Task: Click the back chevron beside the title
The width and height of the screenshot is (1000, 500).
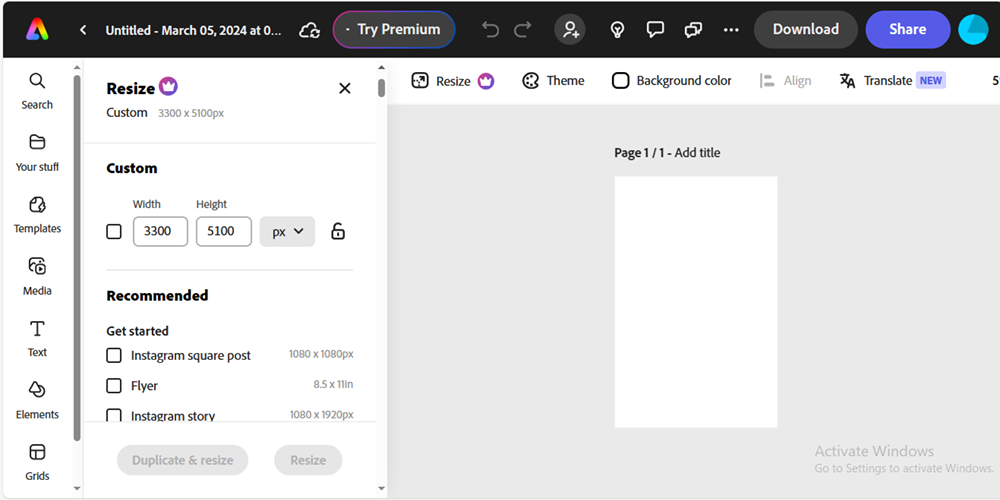Action: (x=83, y=30)
